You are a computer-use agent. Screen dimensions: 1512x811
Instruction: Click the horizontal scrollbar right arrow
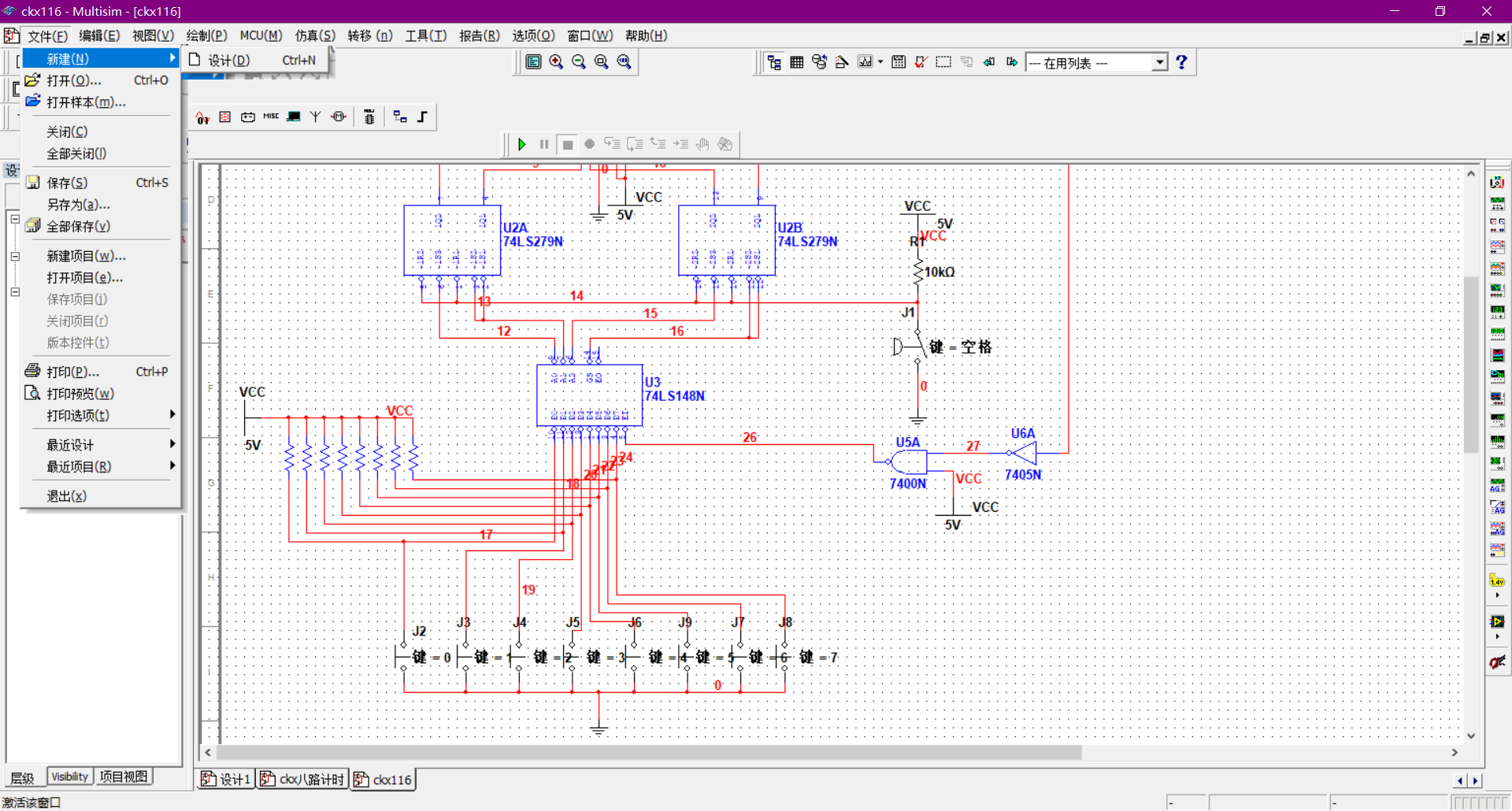[1455, 753]
